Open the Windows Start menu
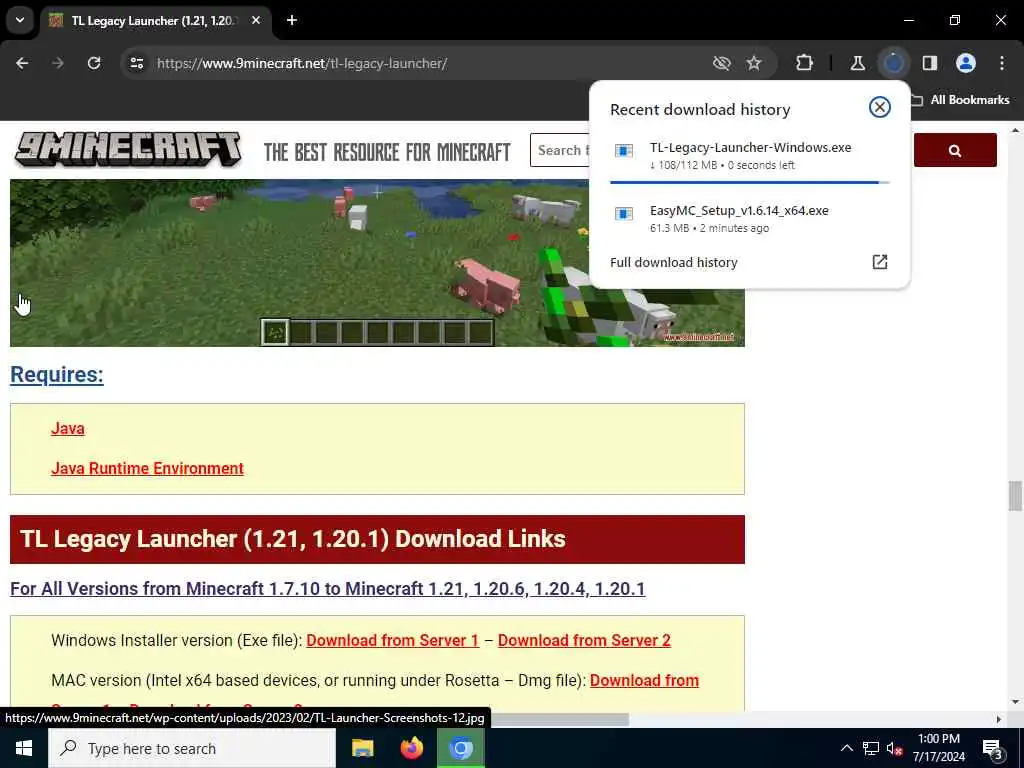 point(24,748)
